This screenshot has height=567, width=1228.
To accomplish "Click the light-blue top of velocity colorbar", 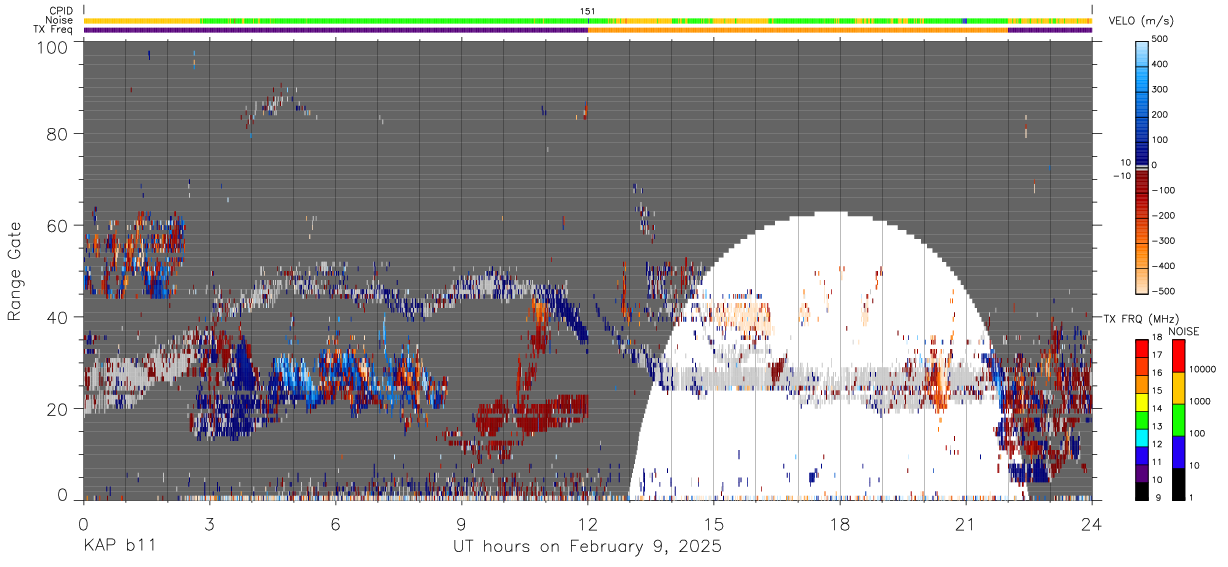I will (x=1142, y=55).
